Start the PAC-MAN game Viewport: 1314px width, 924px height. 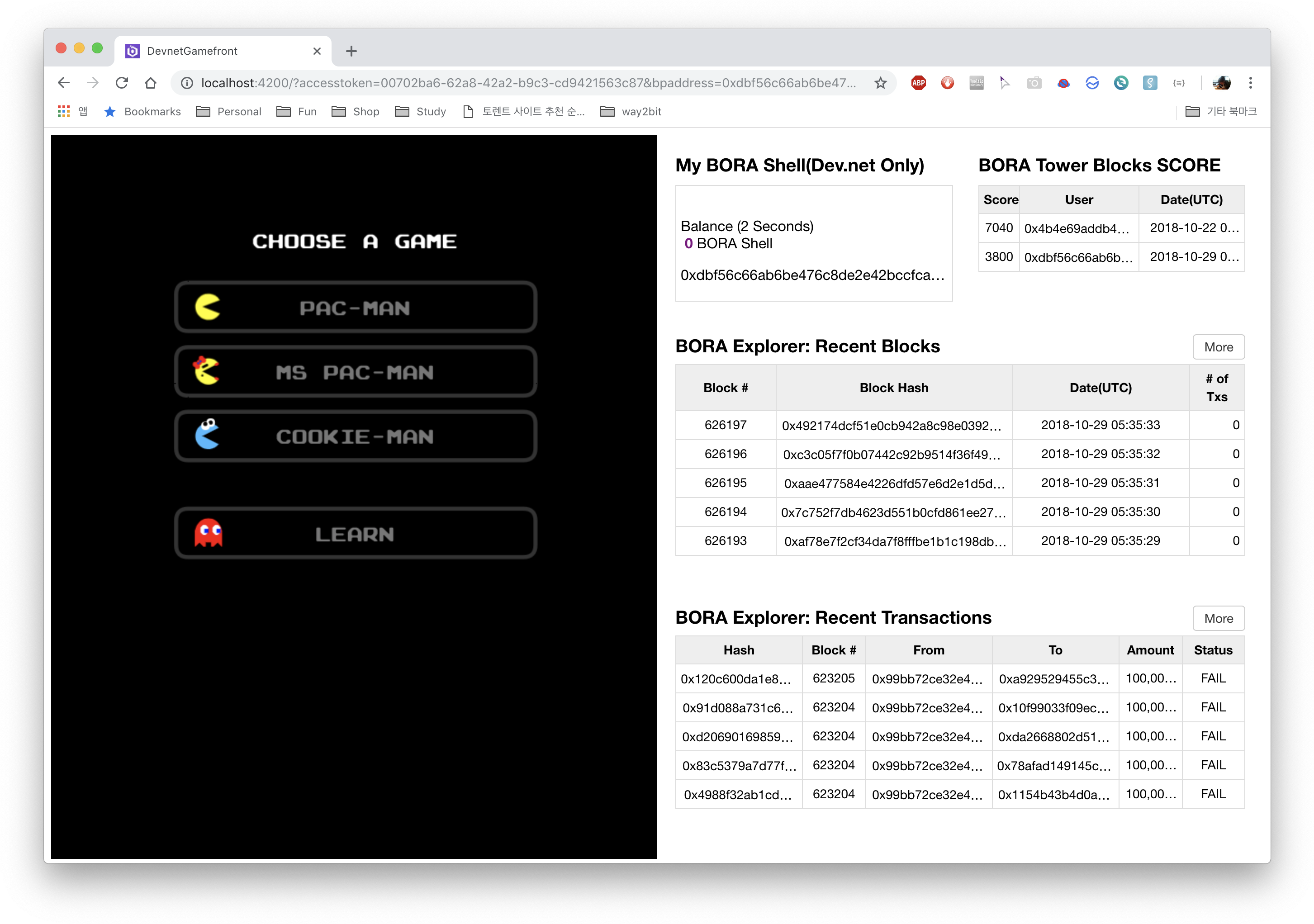pyautogui.click(x=356, y=307)
